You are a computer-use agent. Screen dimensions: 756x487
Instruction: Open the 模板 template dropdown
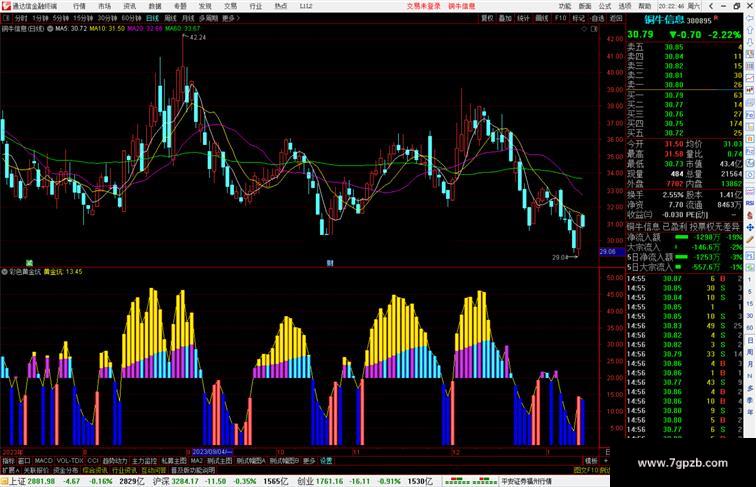pyautogui.click(x=591, y=461)
